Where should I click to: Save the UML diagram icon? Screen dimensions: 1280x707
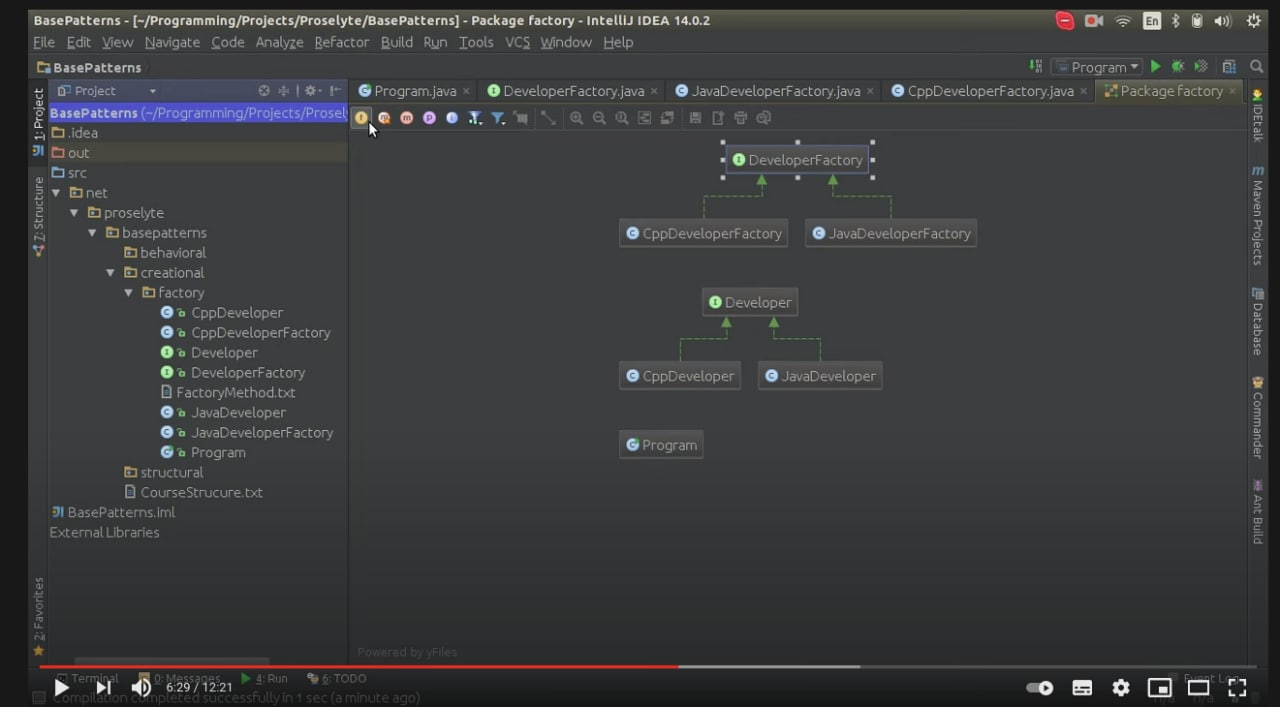pos(695,118)
